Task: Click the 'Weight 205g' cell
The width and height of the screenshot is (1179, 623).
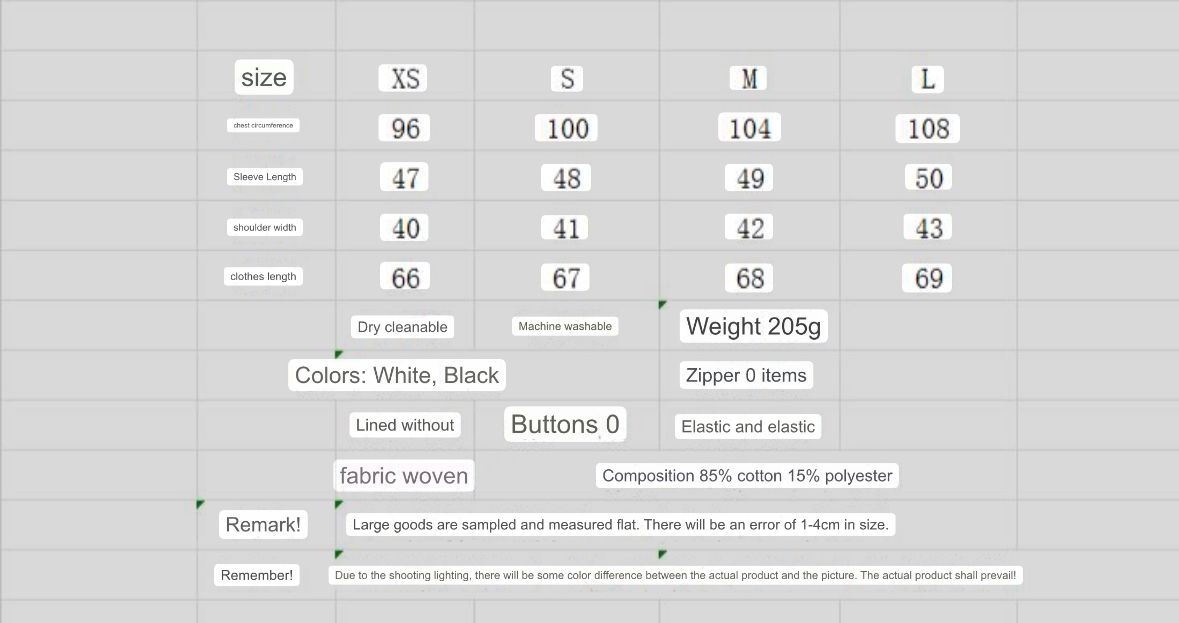Action: pyautogui.click(x=754, y=326)
